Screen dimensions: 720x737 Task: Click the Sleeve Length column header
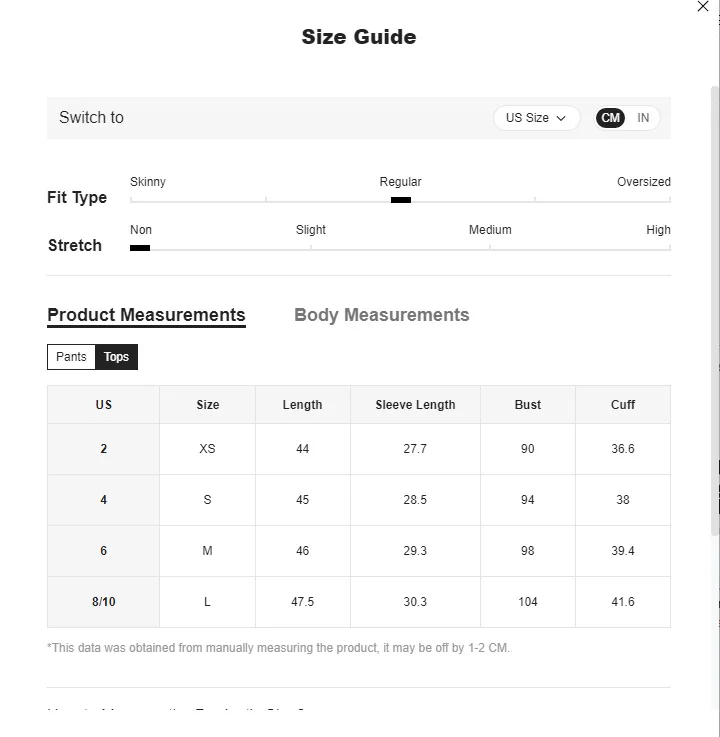[415, 405]
